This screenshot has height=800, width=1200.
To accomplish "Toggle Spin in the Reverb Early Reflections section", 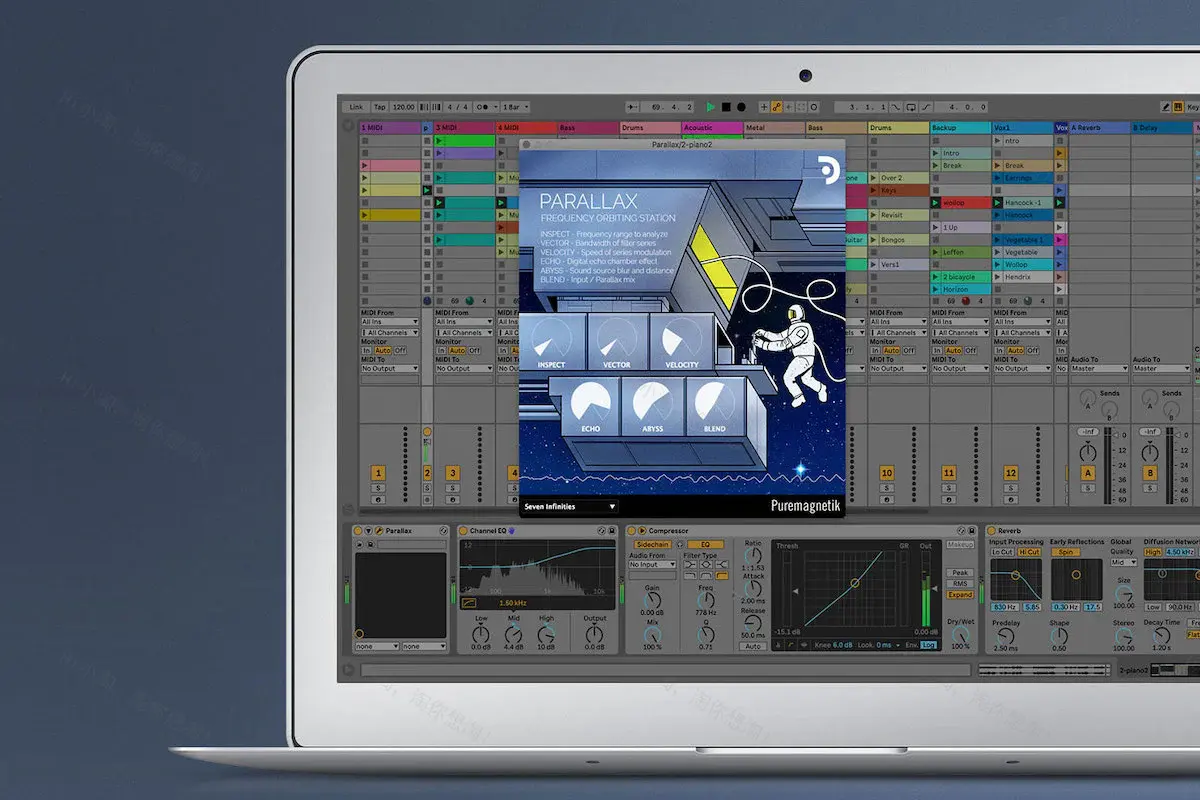I will click(x=1066, y=552).
